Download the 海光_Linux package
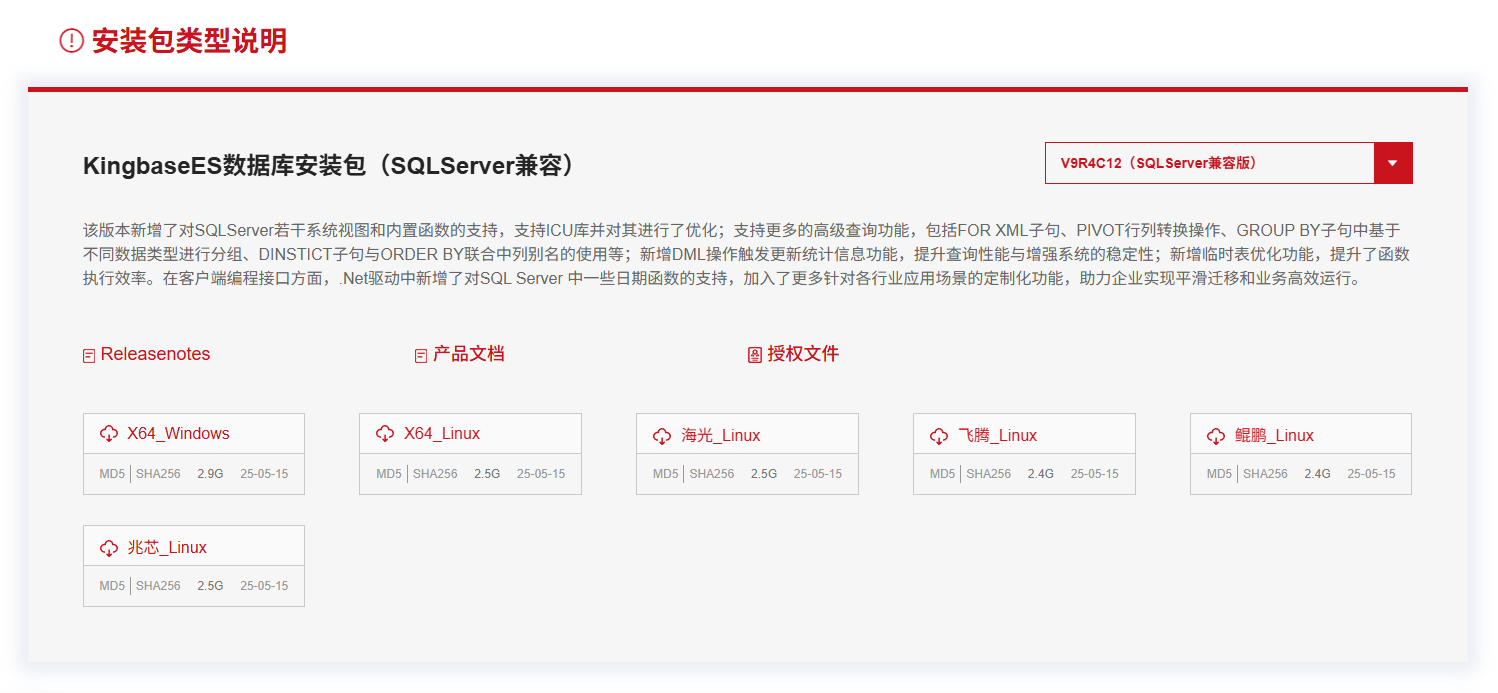Viewport: 1498px width, 693px height. click(x=721, y=435)
